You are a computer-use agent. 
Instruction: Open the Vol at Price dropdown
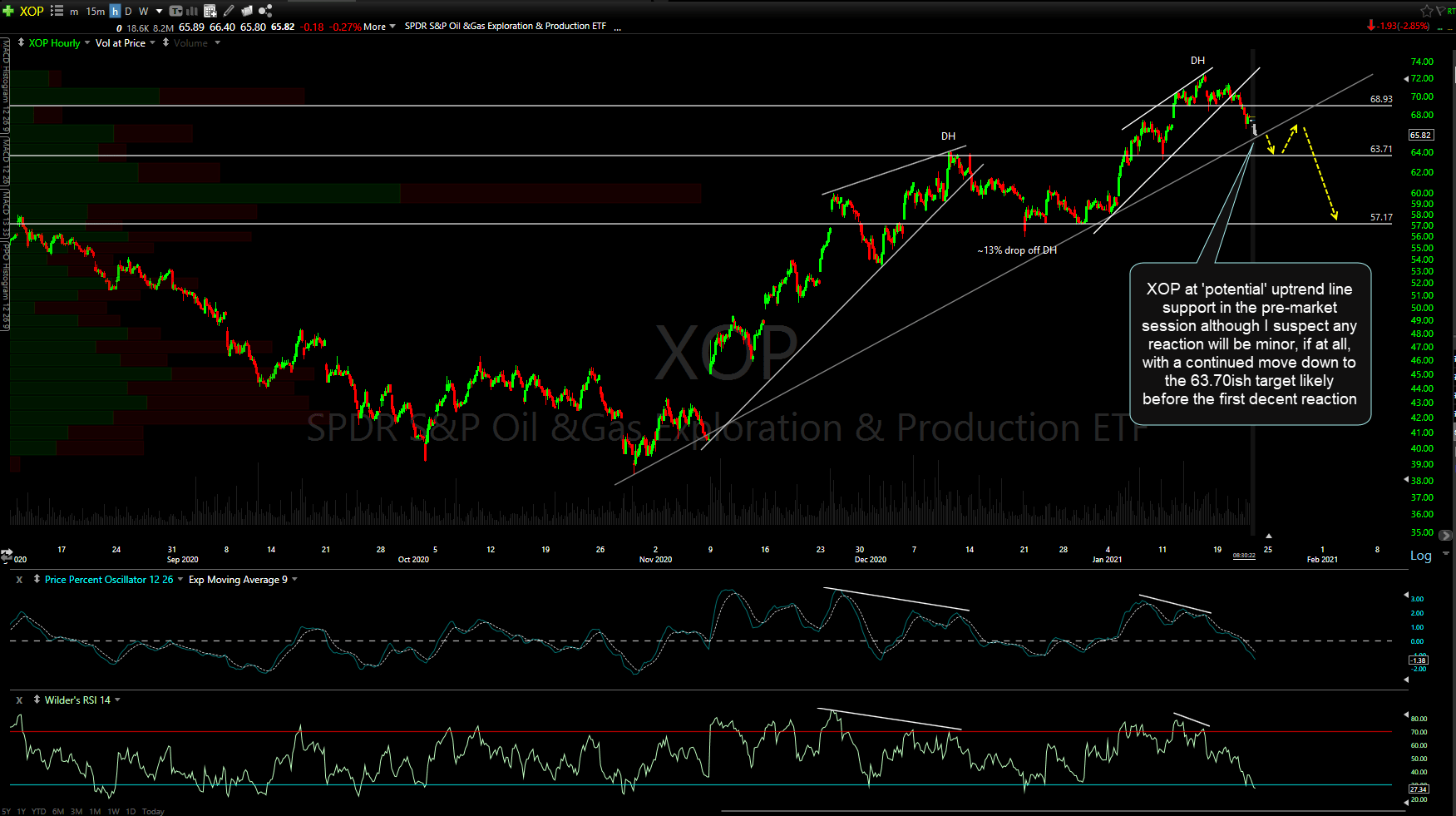pos(152,42)
